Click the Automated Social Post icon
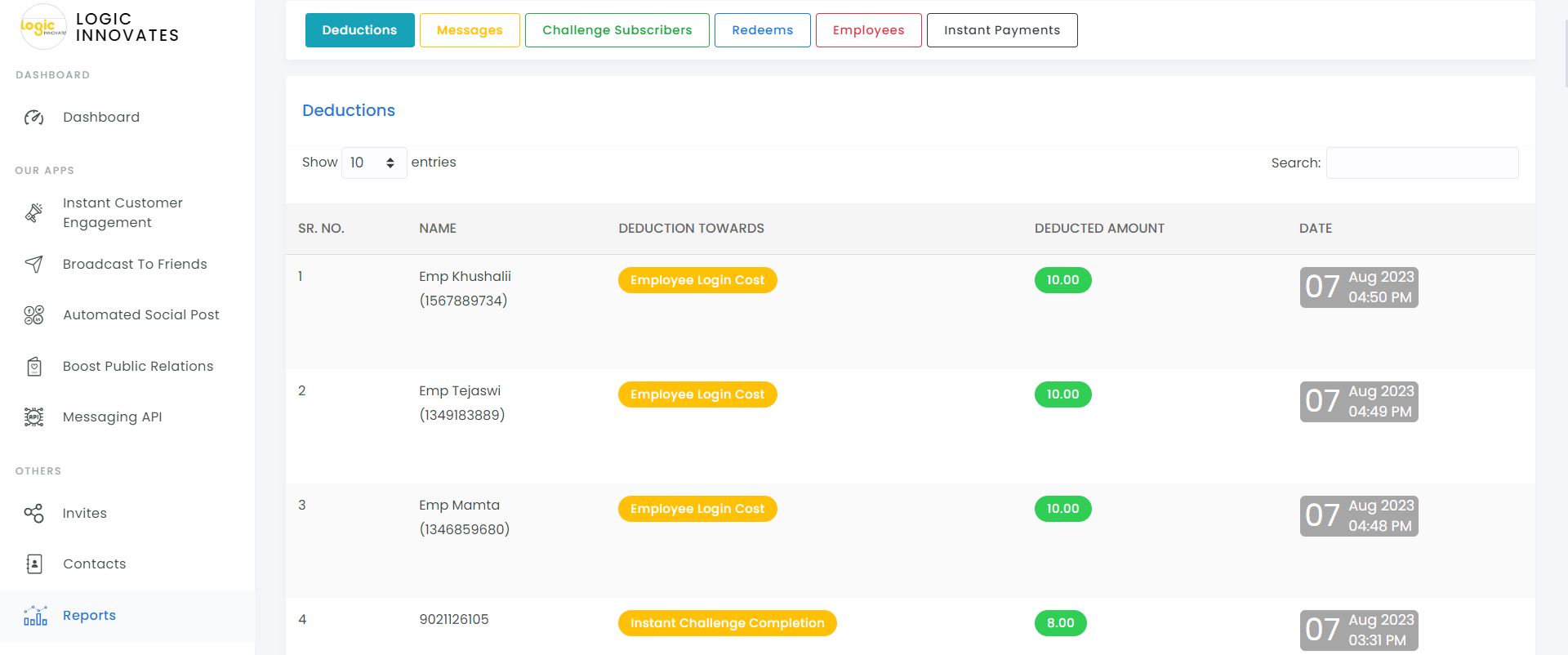 [x=33, y=315]
